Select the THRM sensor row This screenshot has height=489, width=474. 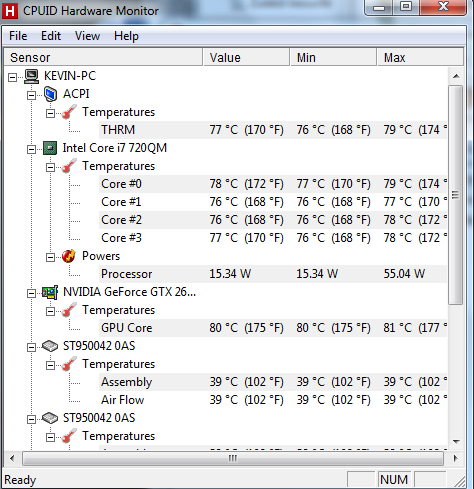point(273,130)
